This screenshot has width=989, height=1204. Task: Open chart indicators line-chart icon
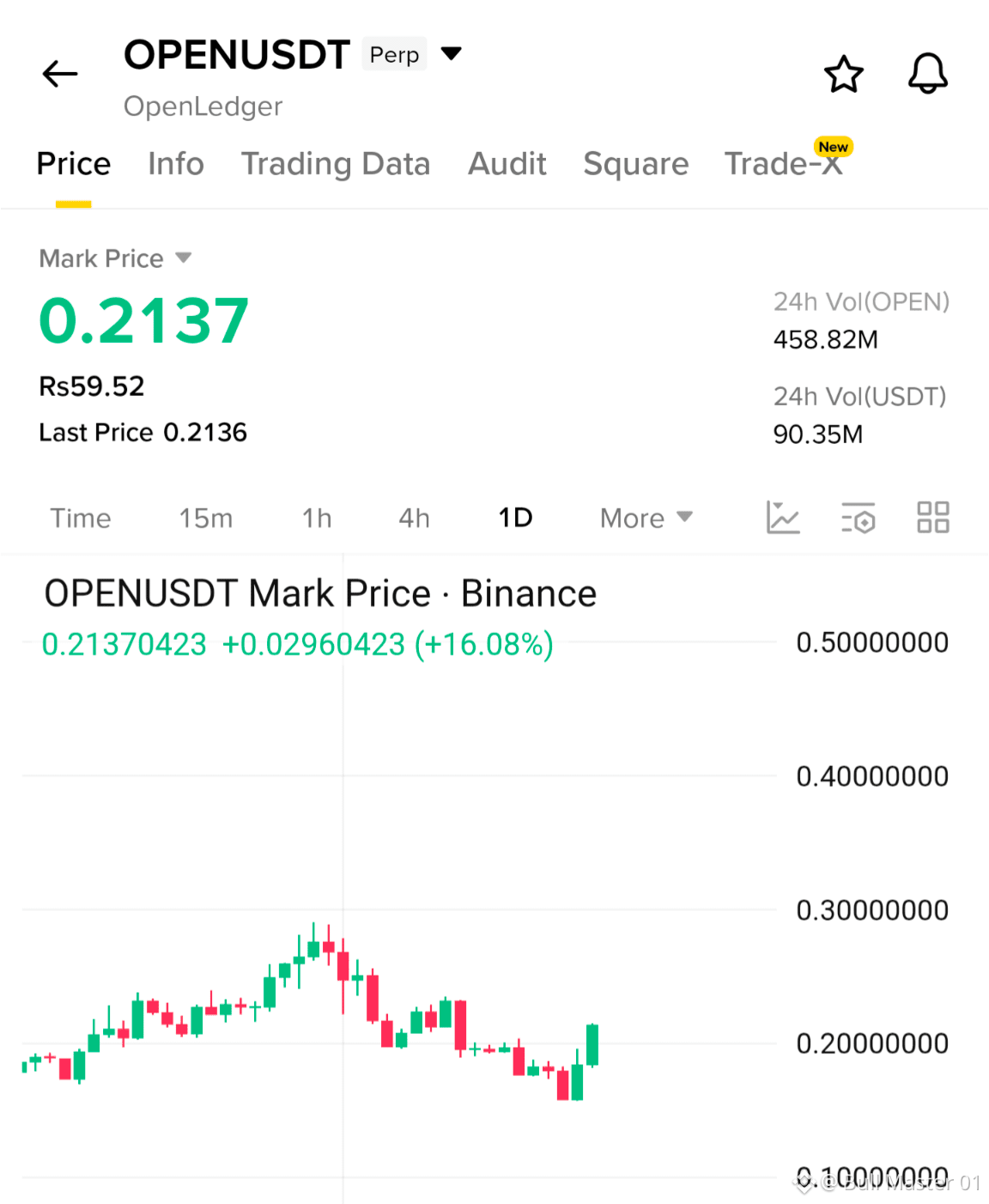pos(782,518)
